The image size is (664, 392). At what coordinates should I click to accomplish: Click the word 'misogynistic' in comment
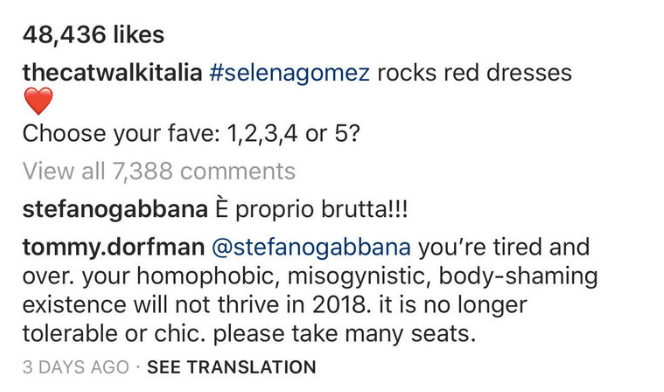(359, 276)
